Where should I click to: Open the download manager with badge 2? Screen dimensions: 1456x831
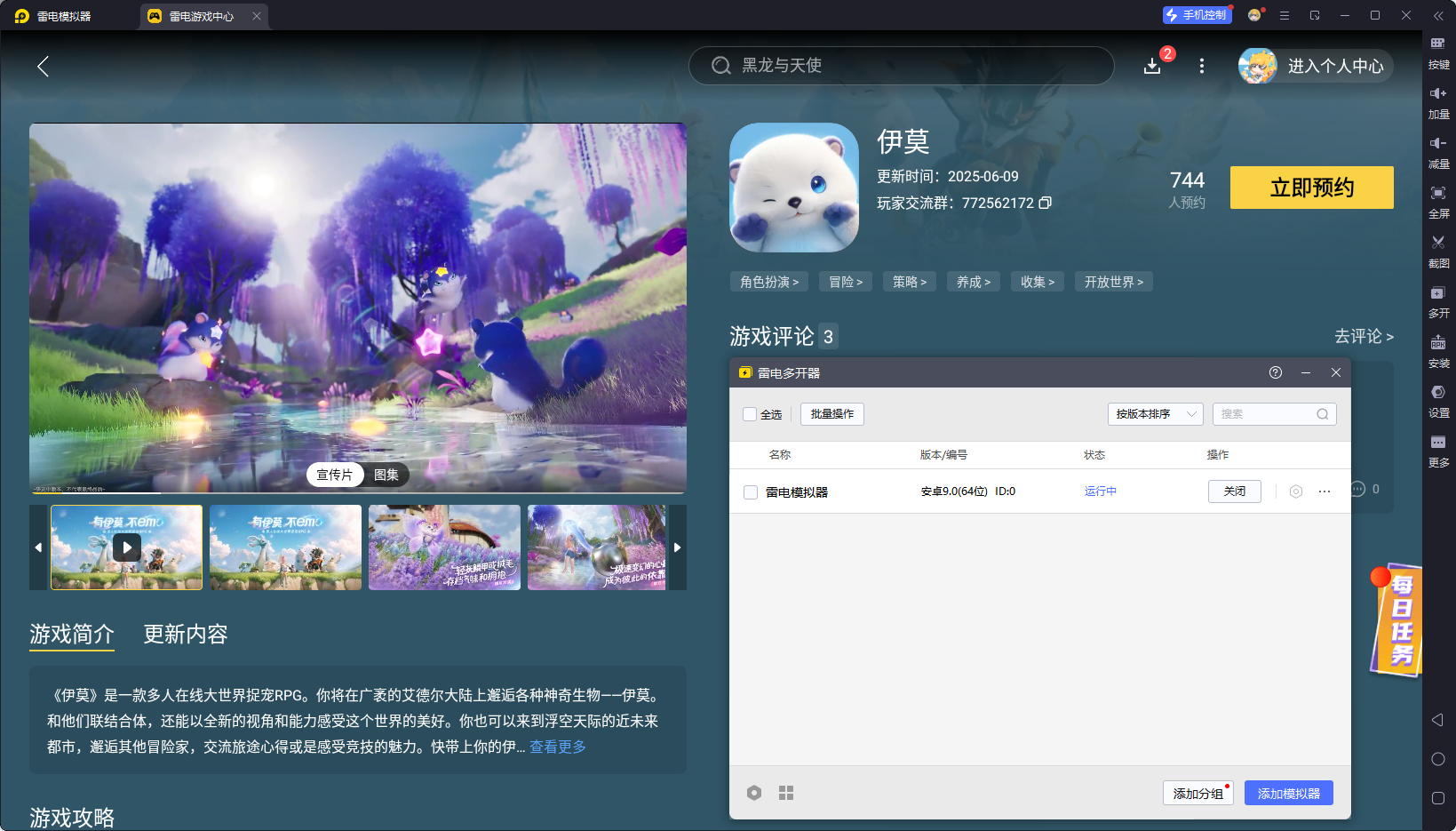(x=1152, y=66)
